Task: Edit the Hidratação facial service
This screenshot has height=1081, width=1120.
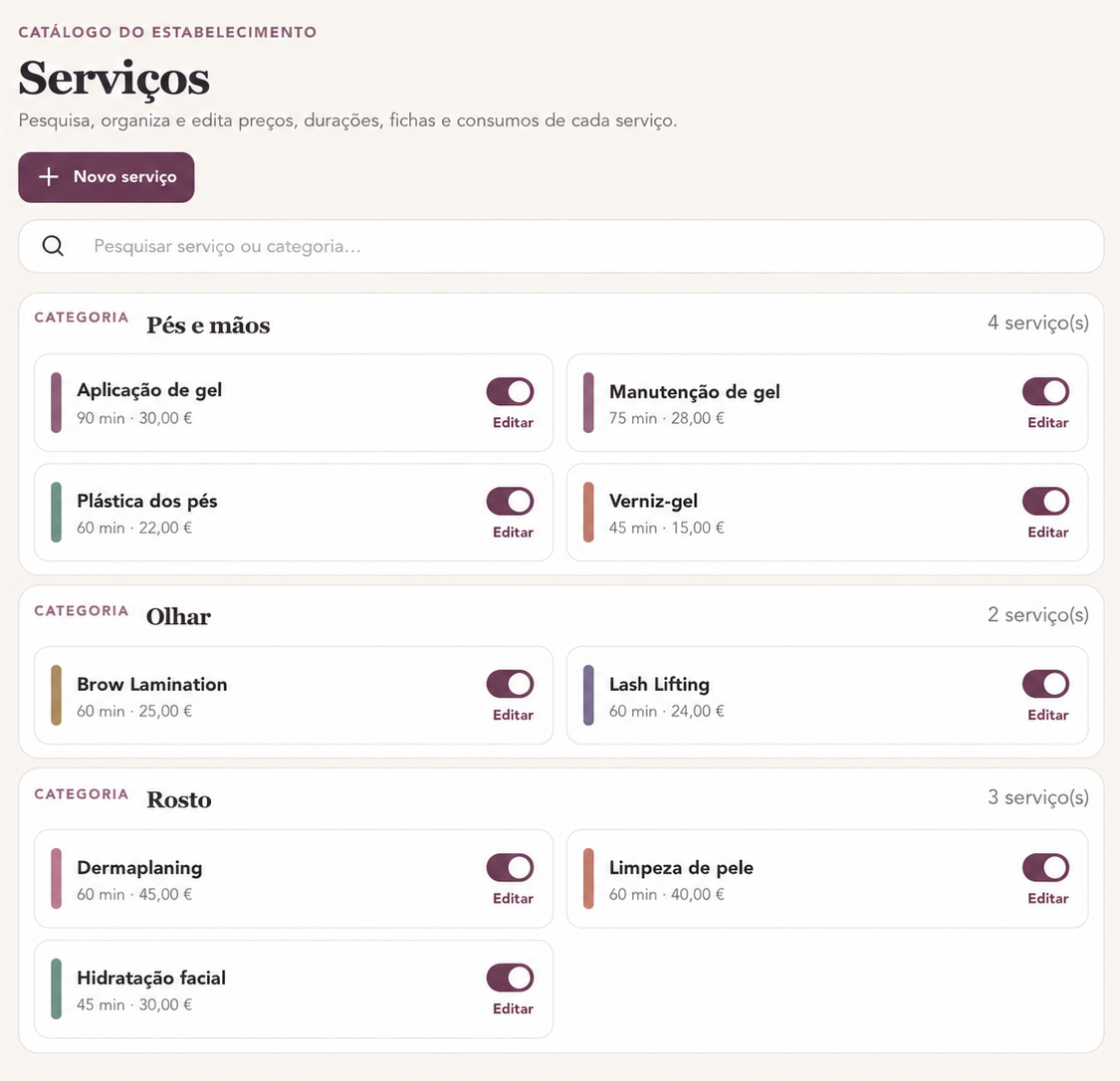Action: tap(513, 1009)
